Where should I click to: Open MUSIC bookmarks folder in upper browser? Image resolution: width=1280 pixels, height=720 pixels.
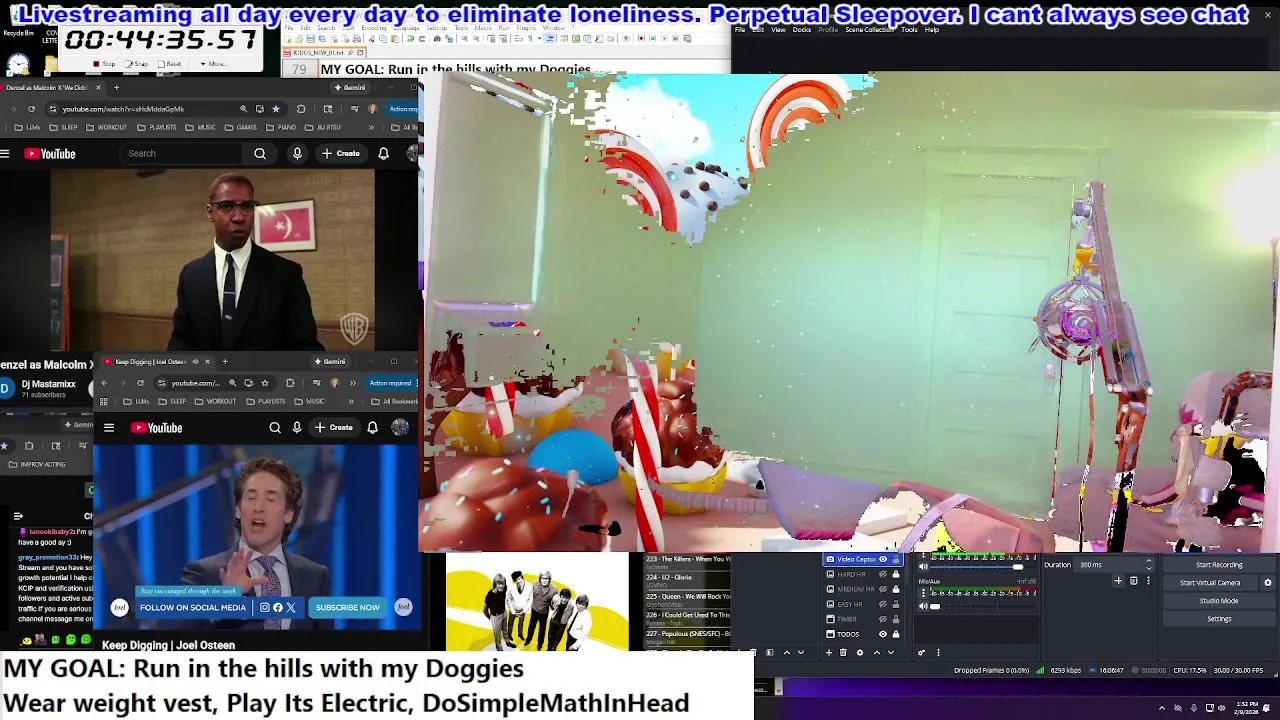[200, 127]
